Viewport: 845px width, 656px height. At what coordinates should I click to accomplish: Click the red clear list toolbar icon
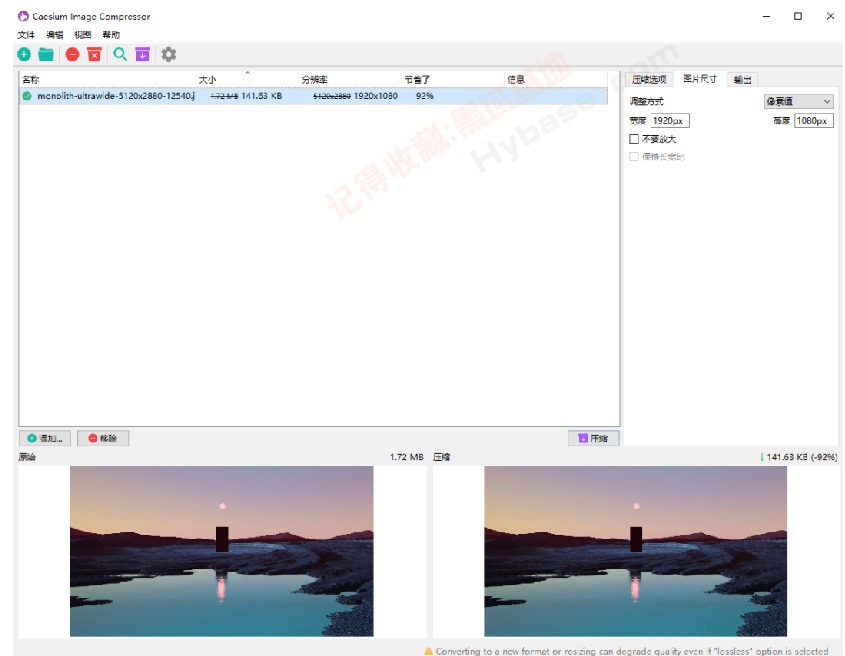pos(94,54)
